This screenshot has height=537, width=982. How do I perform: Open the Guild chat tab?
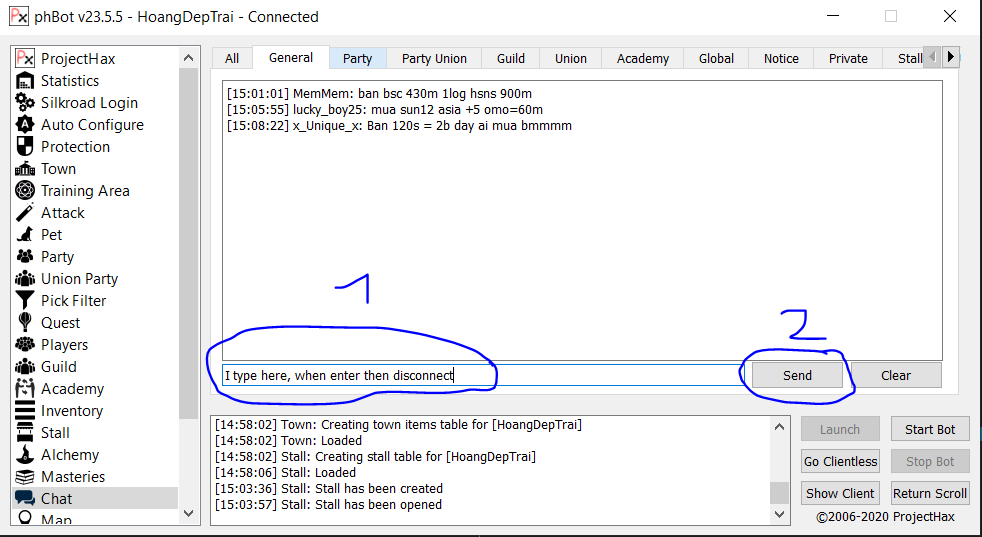coord(511,58)
